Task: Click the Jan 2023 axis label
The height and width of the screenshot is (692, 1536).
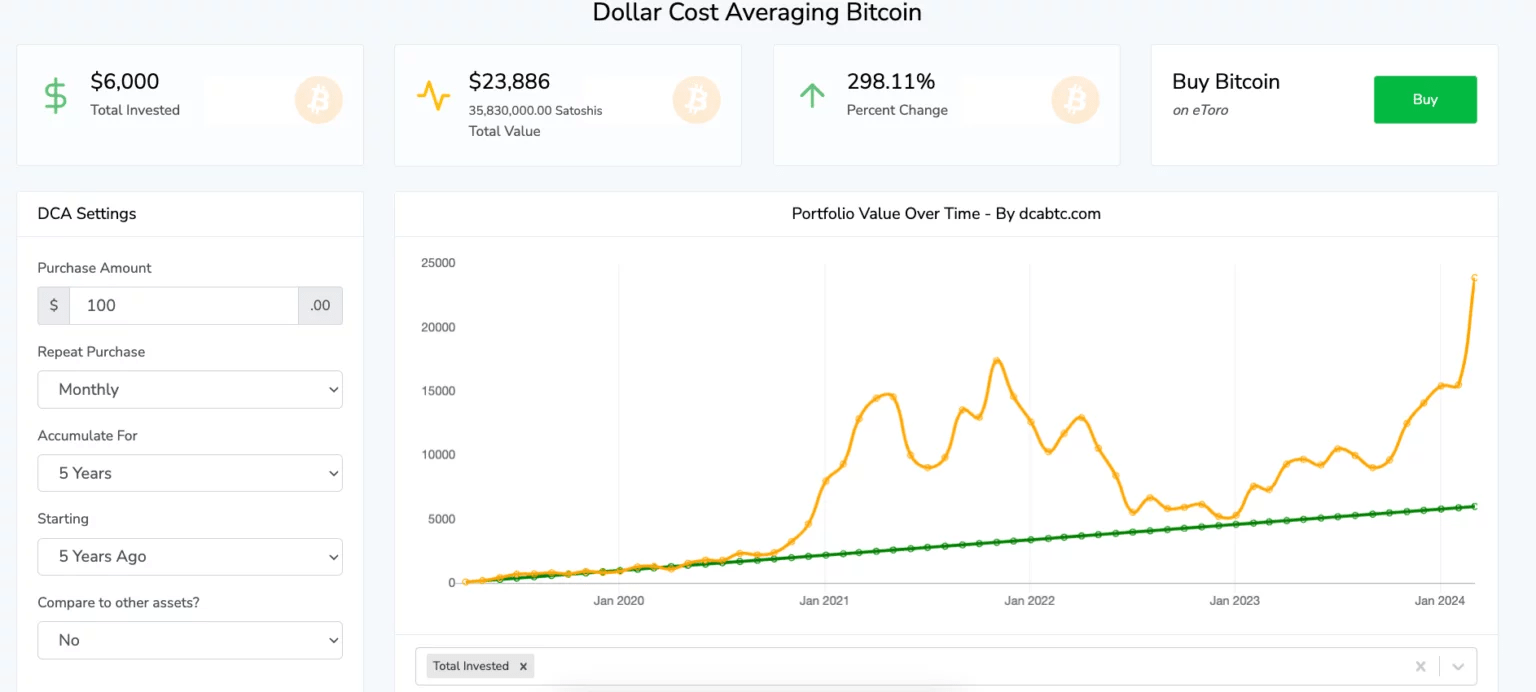Action: click(x=1234, y=601)
